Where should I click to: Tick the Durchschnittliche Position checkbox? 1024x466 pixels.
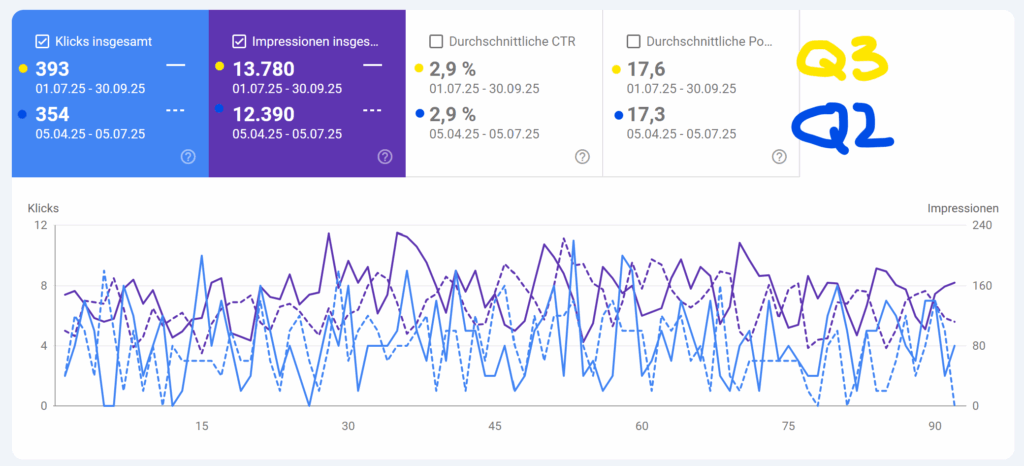click(x=633, y=41)
